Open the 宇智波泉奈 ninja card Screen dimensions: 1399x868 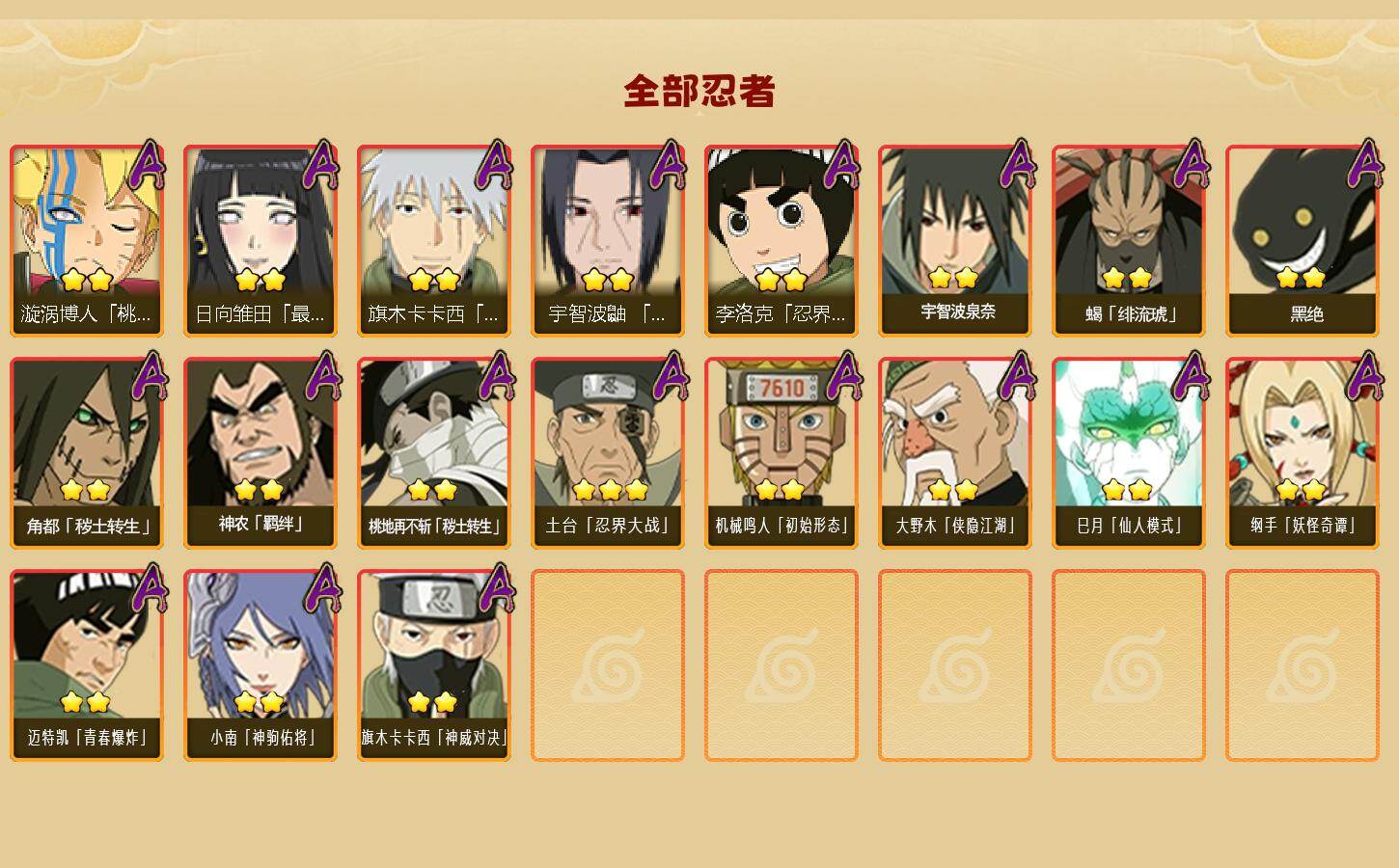pos(955,241)
